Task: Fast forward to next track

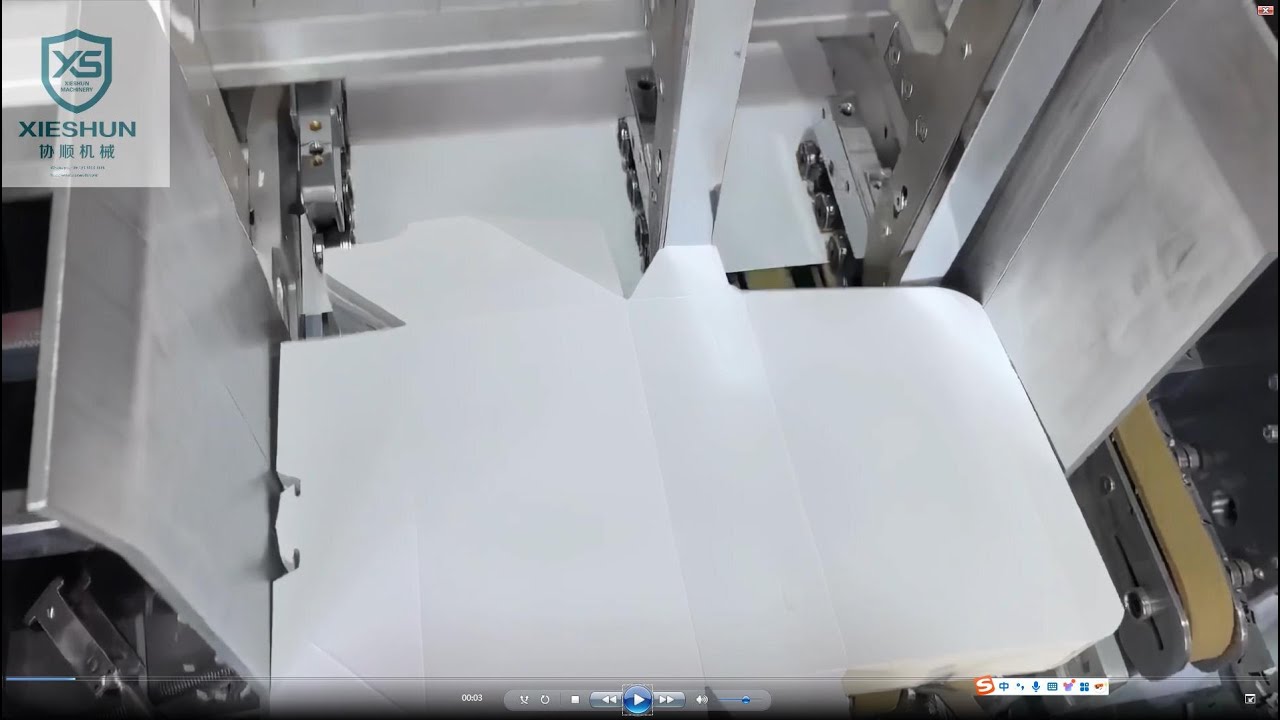Action: point(668,700)
